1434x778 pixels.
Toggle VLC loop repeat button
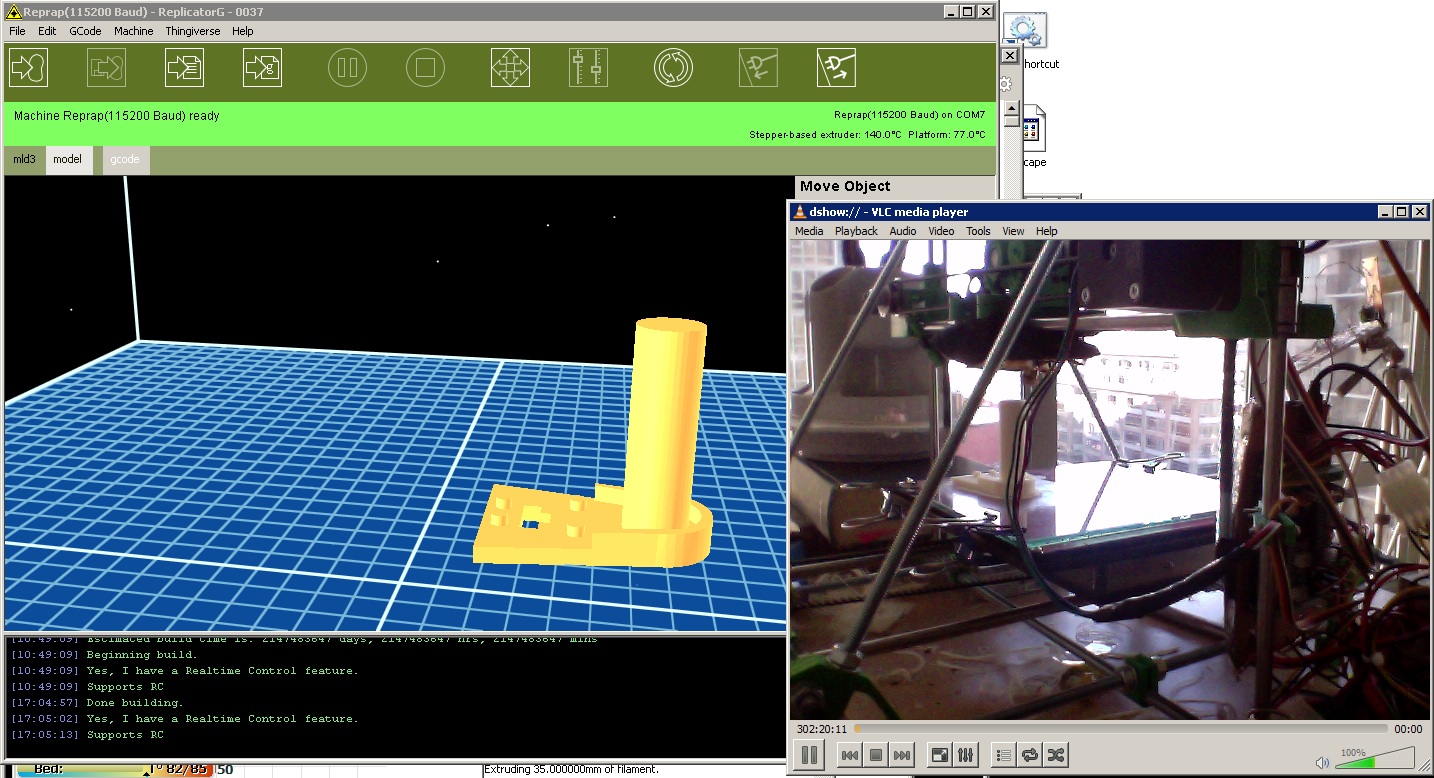coord(1030,755)
